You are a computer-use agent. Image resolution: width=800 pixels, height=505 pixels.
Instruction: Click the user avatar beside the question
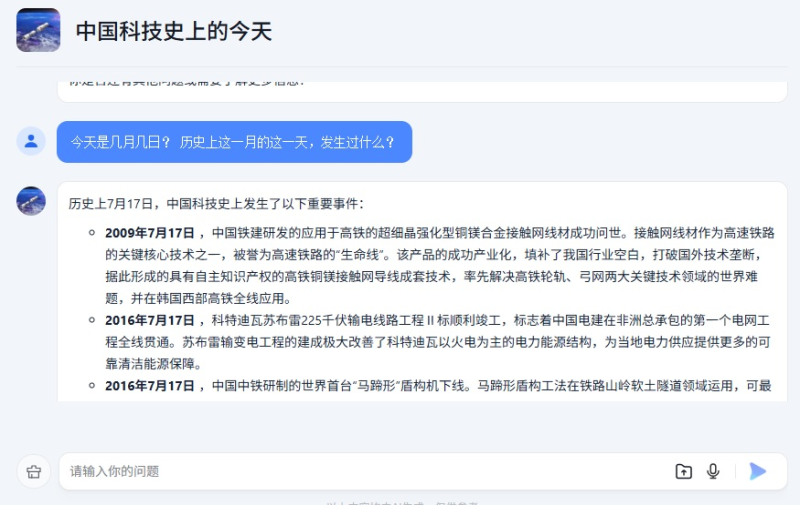coord(31,141)
